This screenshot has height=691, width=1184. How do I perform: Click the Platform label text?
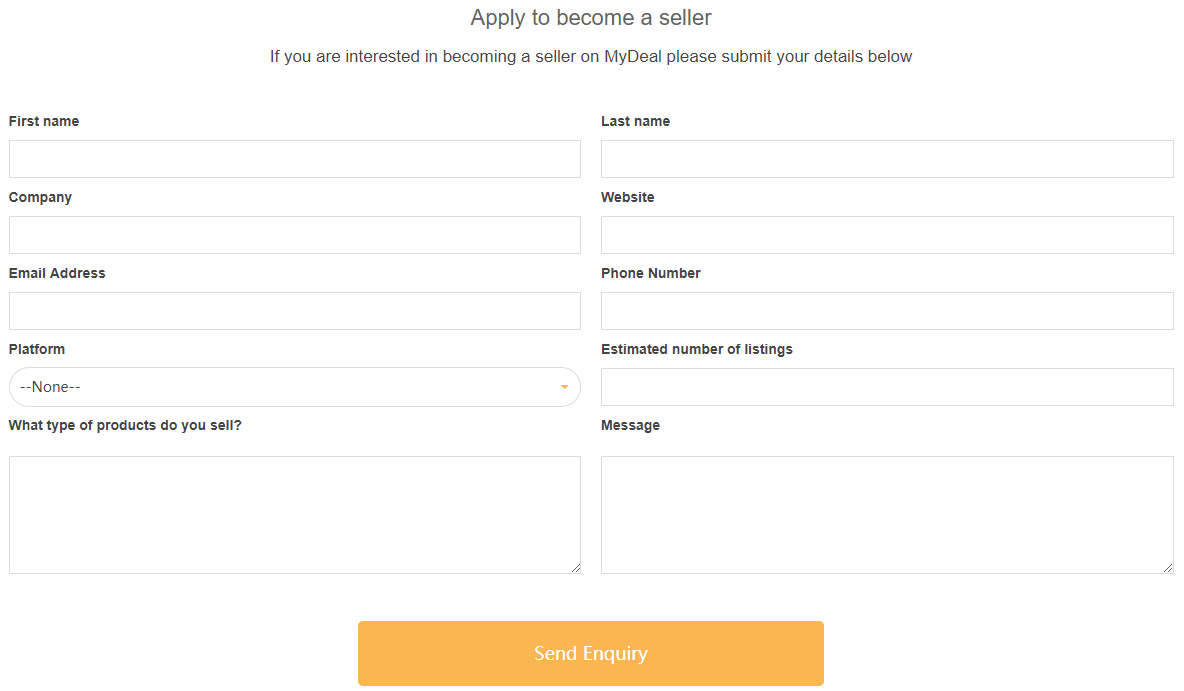(37, 349)
